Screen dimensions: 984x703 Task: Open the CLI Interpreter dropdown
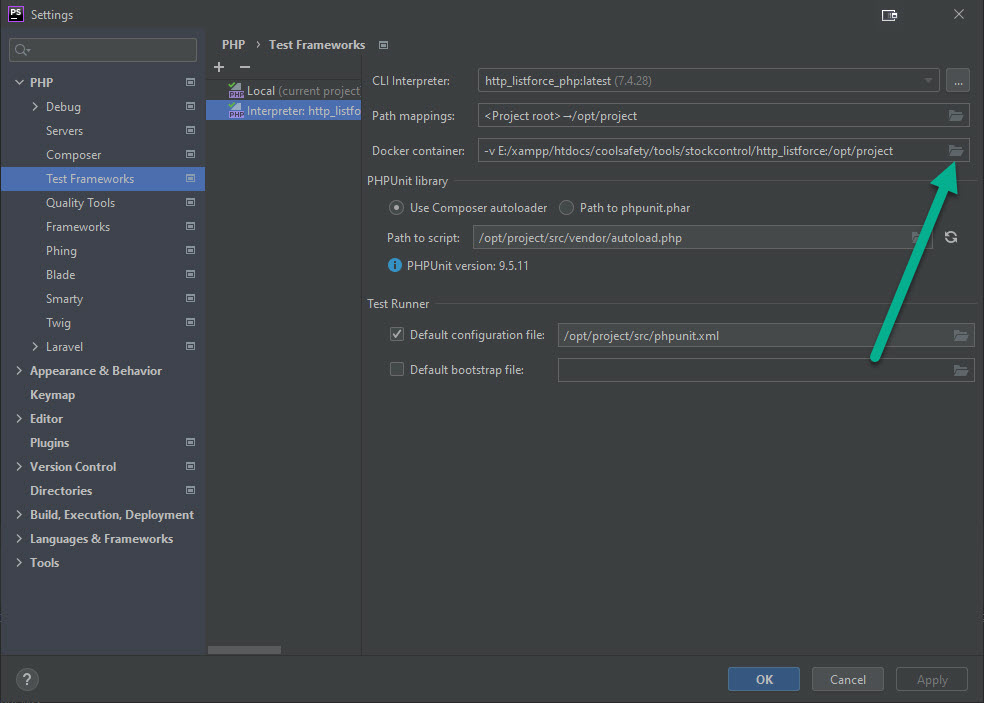tap(929, 81)
